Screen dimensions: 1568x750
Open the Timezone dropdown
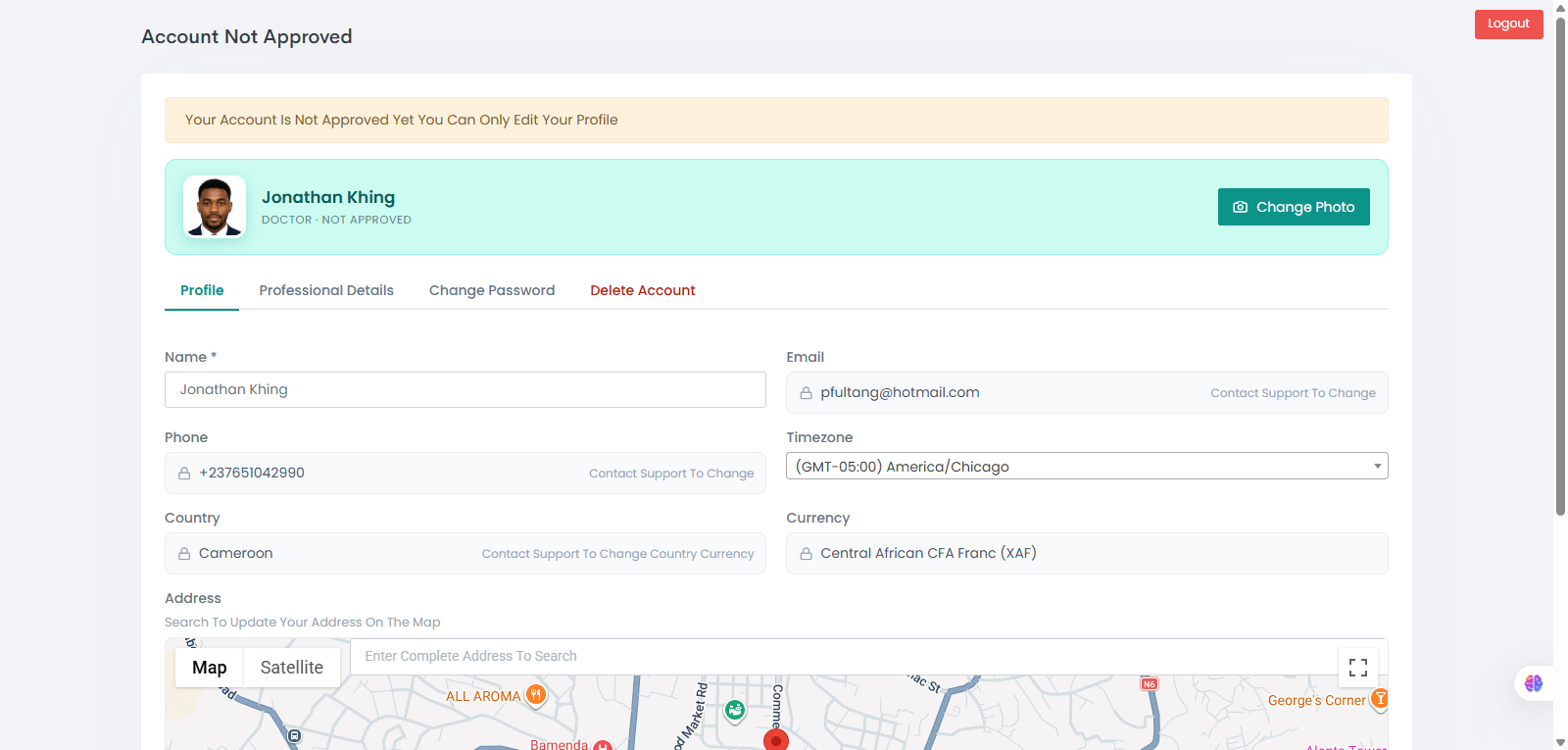point(1087,466)
